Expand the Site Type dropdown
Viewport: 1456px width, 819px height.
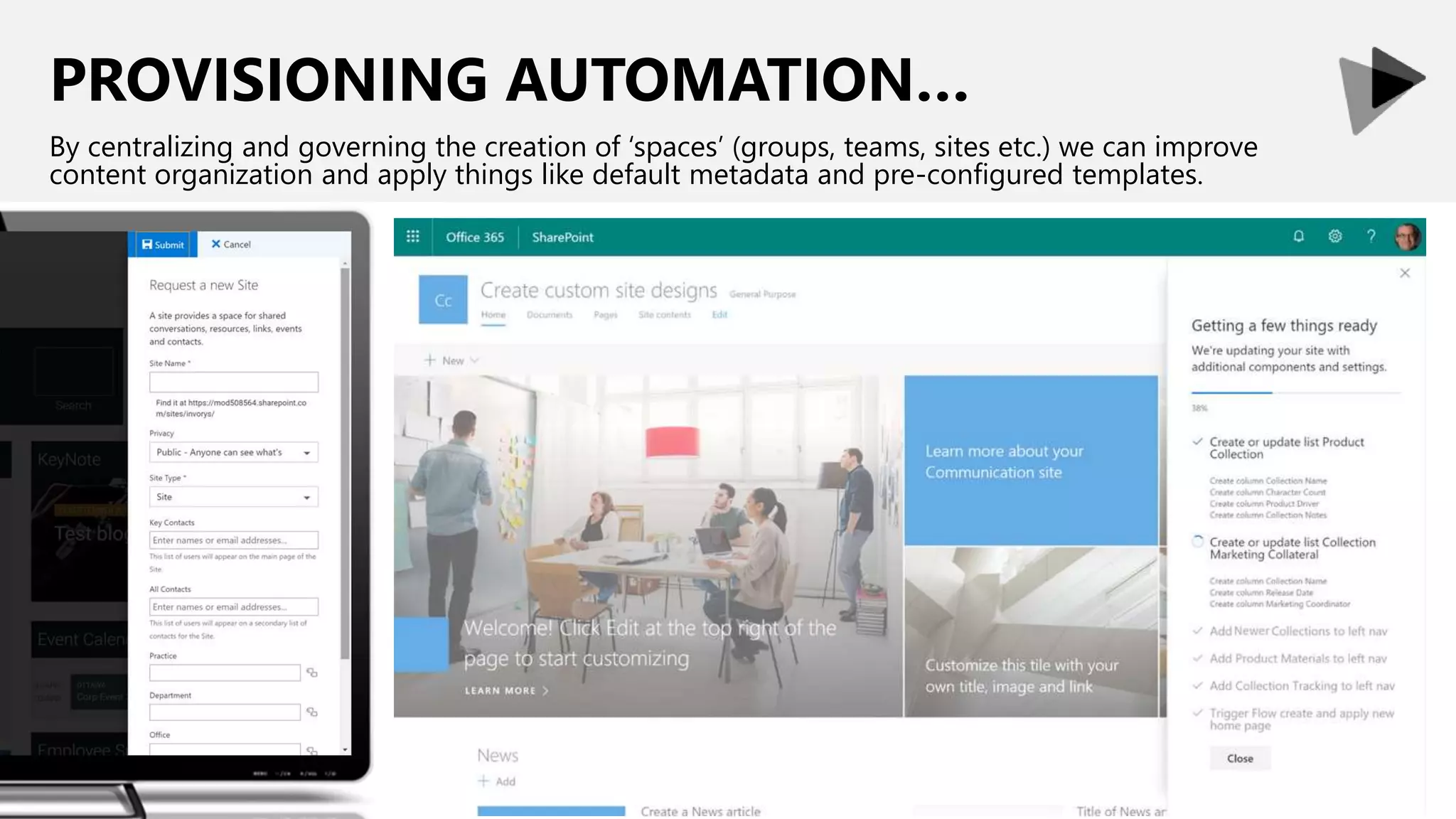(x=234, y=497)
